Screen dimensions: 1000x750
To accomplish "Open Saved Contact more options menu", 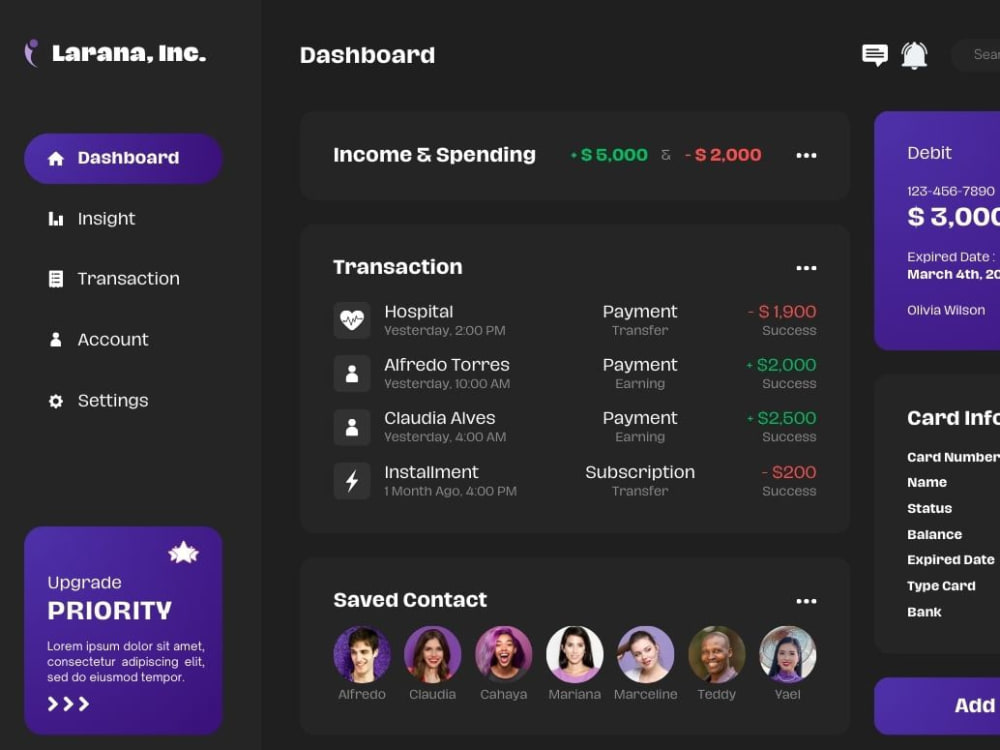I will [x=806, y=601].
